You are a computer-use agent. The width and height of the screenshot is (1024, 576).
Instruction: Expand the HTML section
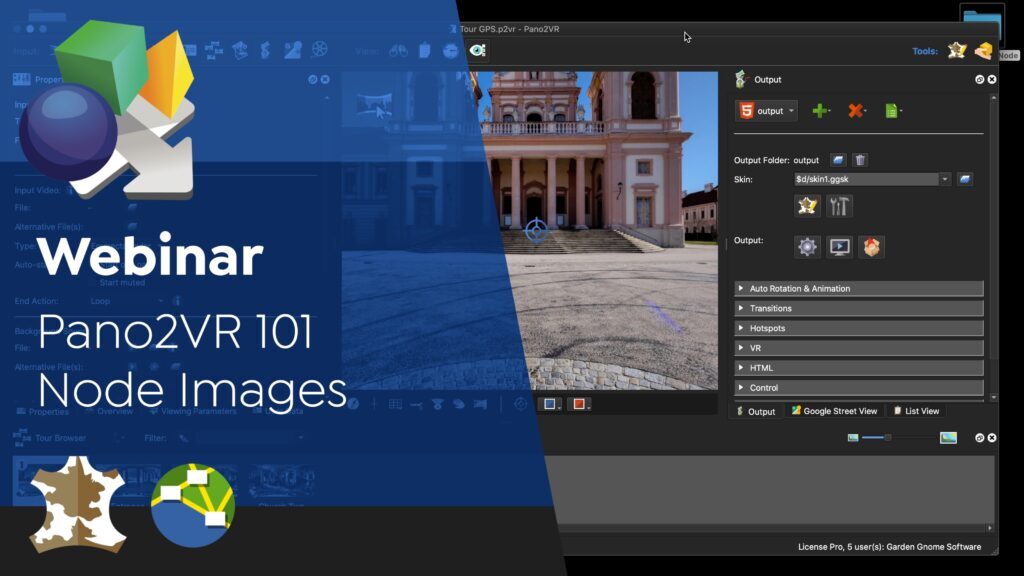[x=859, y=368]
